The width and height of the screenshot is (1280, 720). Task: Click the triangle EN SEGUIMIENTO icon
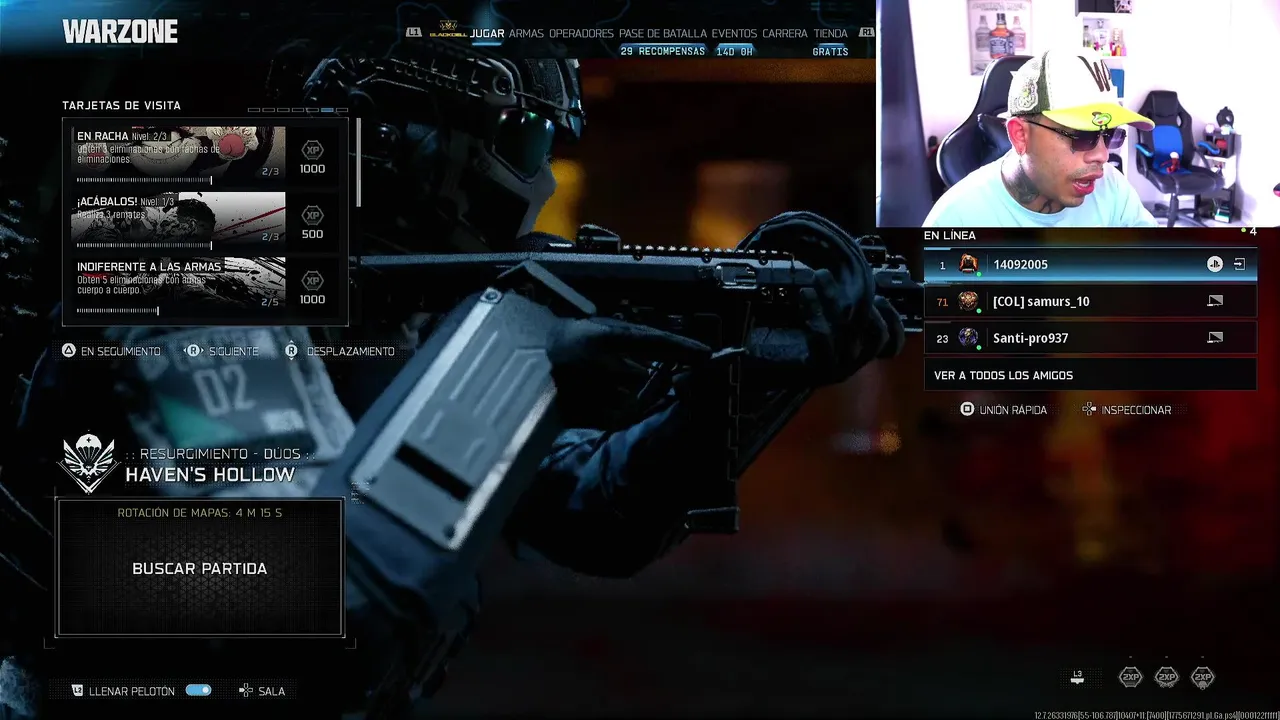[69, 351]
